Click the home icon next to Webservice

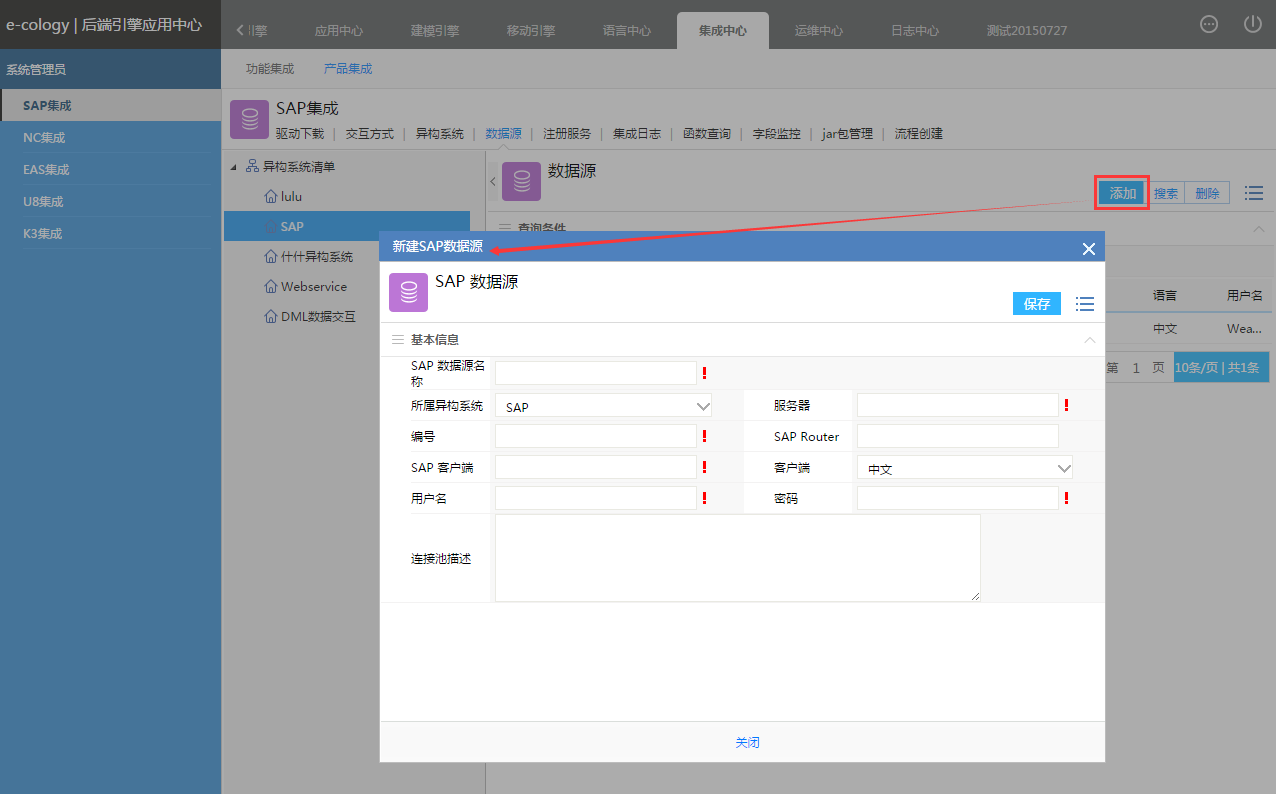click(x=271, y=287)
